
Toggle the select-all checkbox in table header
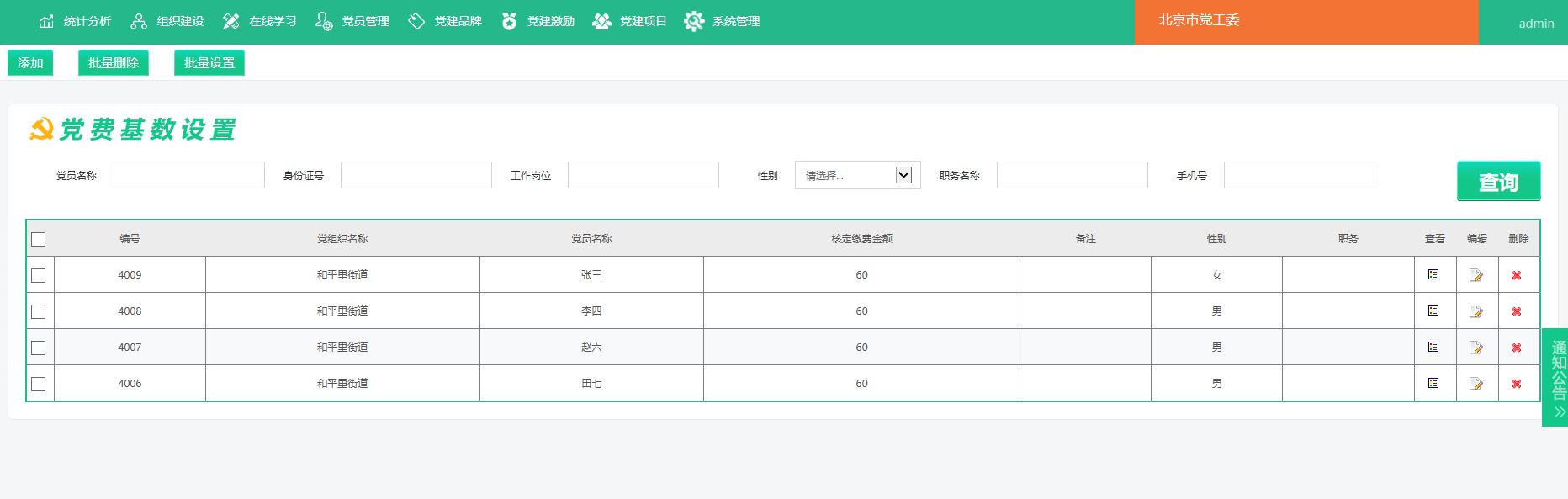click(39, 240)
